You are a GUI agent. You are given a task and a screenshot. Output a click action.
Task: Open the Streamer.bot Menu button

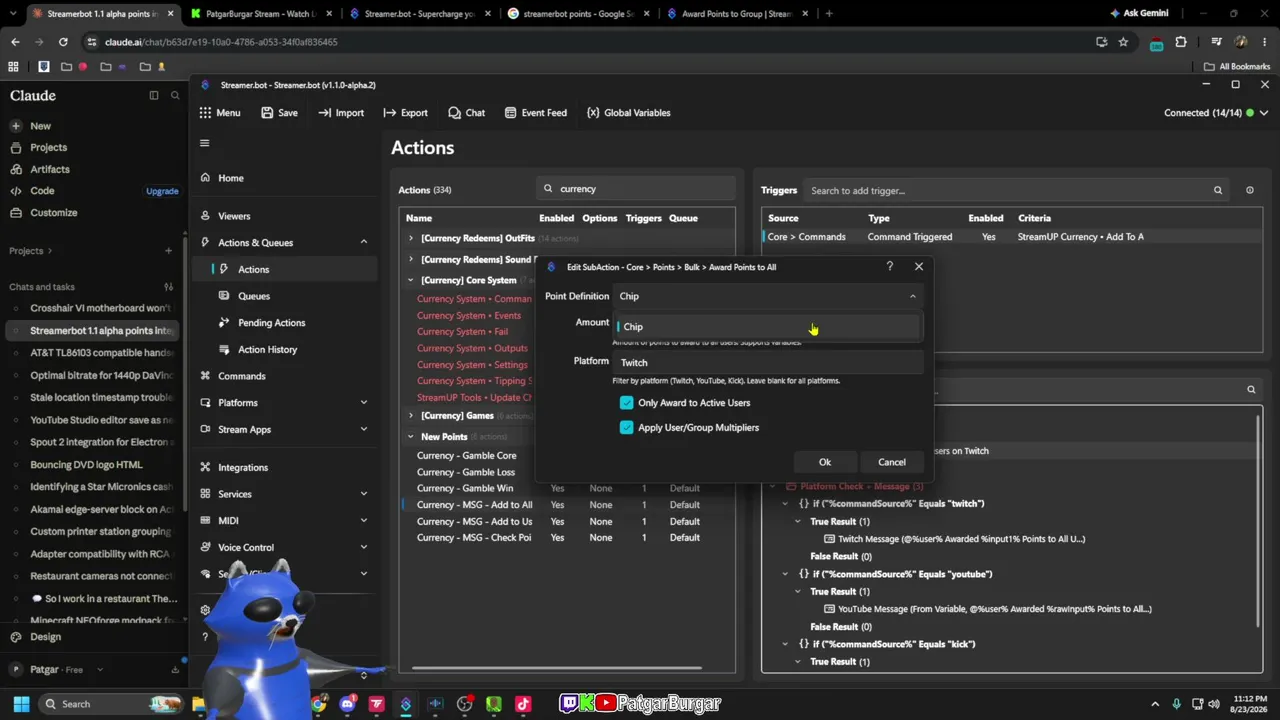pos(219,113)
